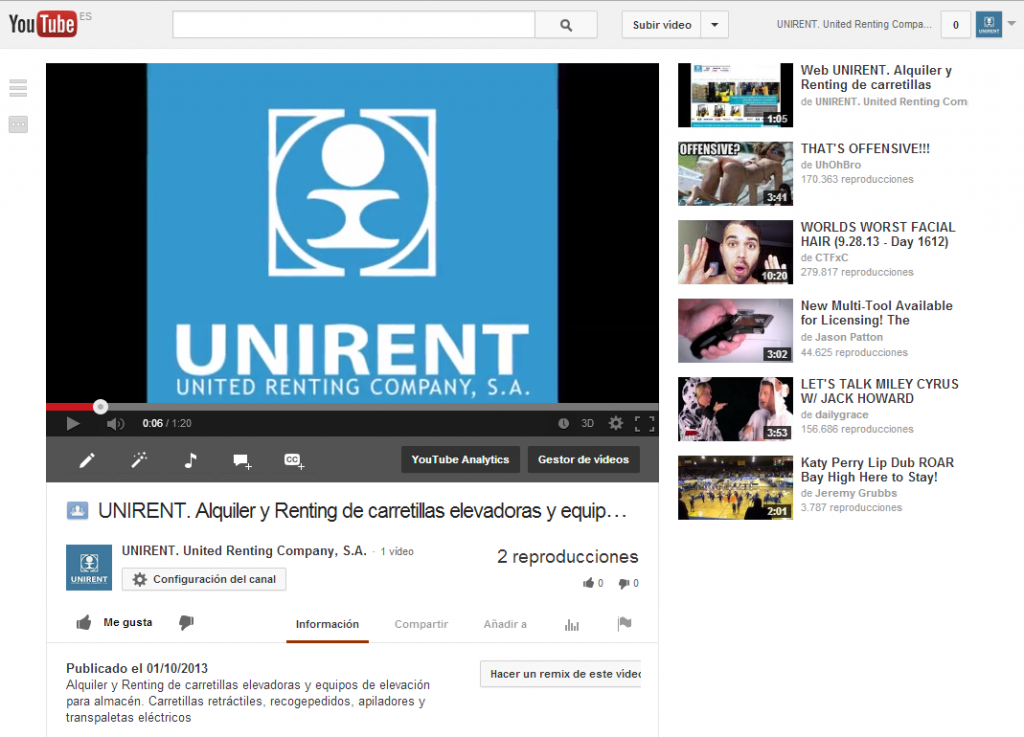Click the report flag icon
The height and width of the screenshot is (737, 1024).
624,623
